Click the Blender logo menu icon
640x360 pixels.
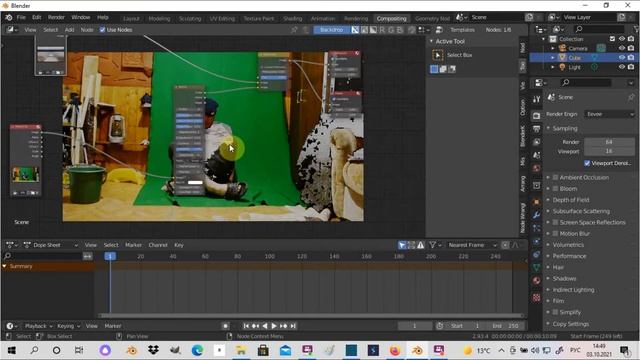tap(9, 18)
